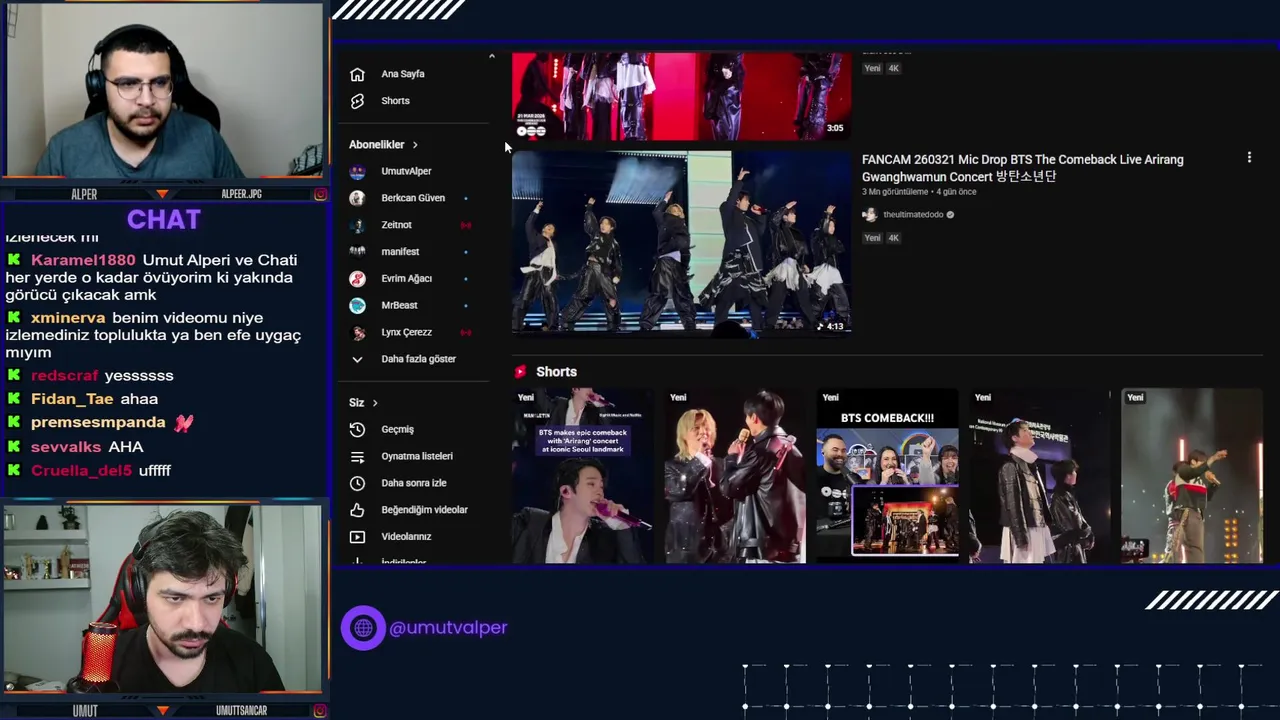
Task: Open manifest channel avatar
Action: (357, 252)
